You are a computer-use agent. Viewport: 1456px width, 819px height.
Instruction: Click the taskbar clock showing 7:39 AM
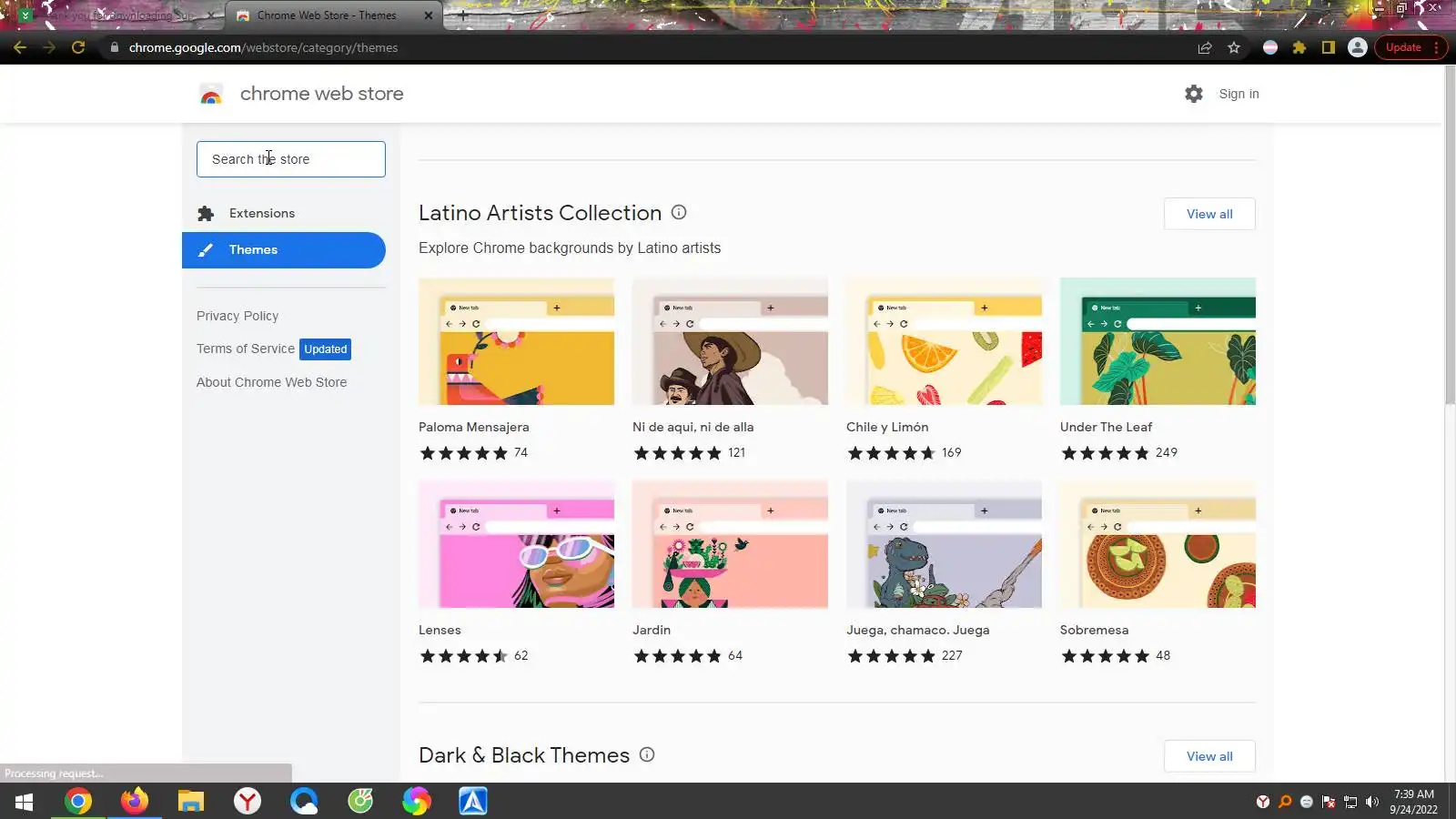tap(1413, 802)
